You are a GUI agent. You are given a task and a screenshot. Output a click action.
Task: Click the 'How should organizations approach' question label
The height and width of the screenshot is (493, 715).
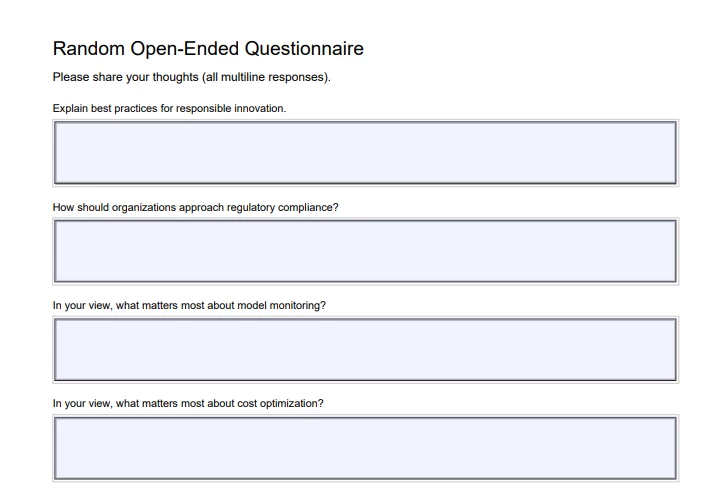pos(196,208)
